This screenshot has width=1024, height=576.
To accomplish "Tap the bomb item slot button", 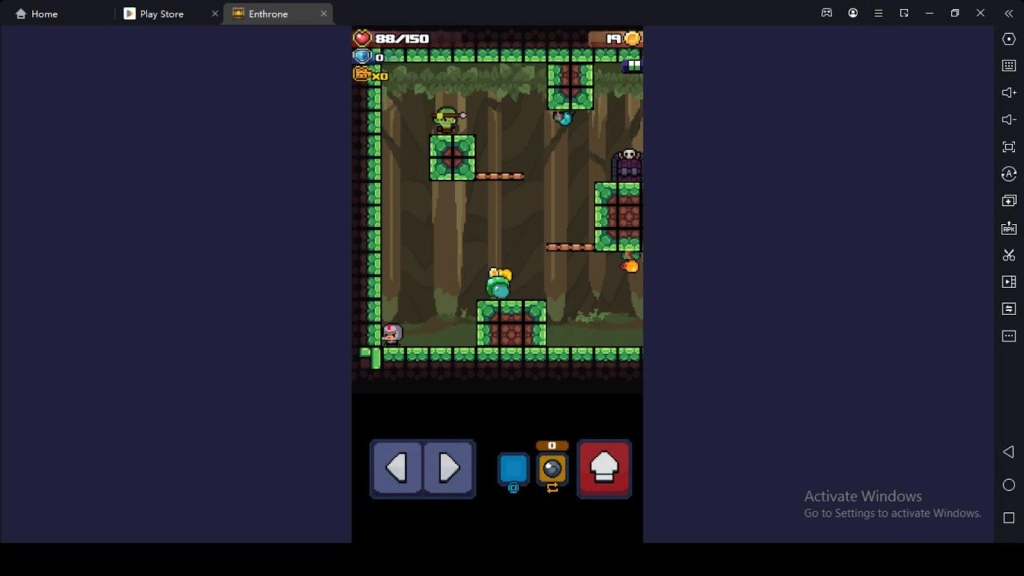I will pyautogui.click(x=552, y=468).
